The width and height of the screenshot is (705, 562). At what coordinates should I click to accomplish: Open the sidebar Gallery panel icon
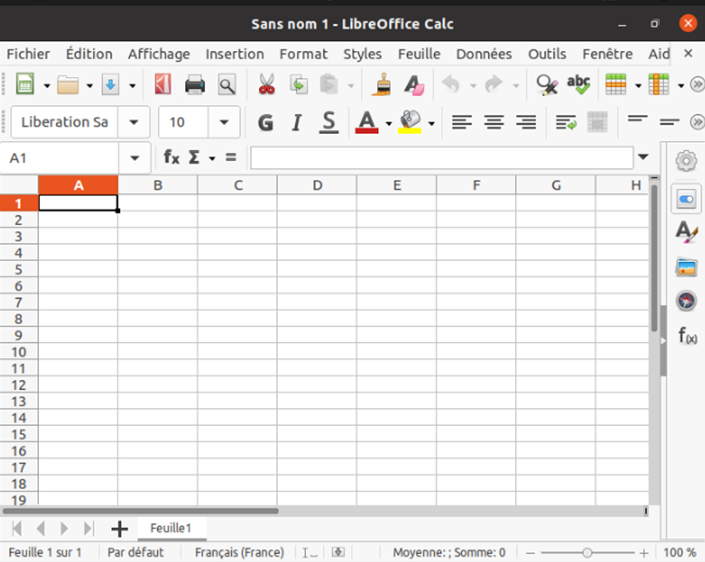tap(686, 266)
